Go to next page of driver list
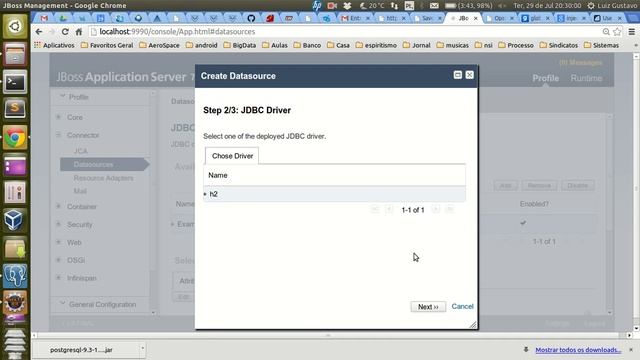Viewport: 640px width, 360px height. [436, 209]
